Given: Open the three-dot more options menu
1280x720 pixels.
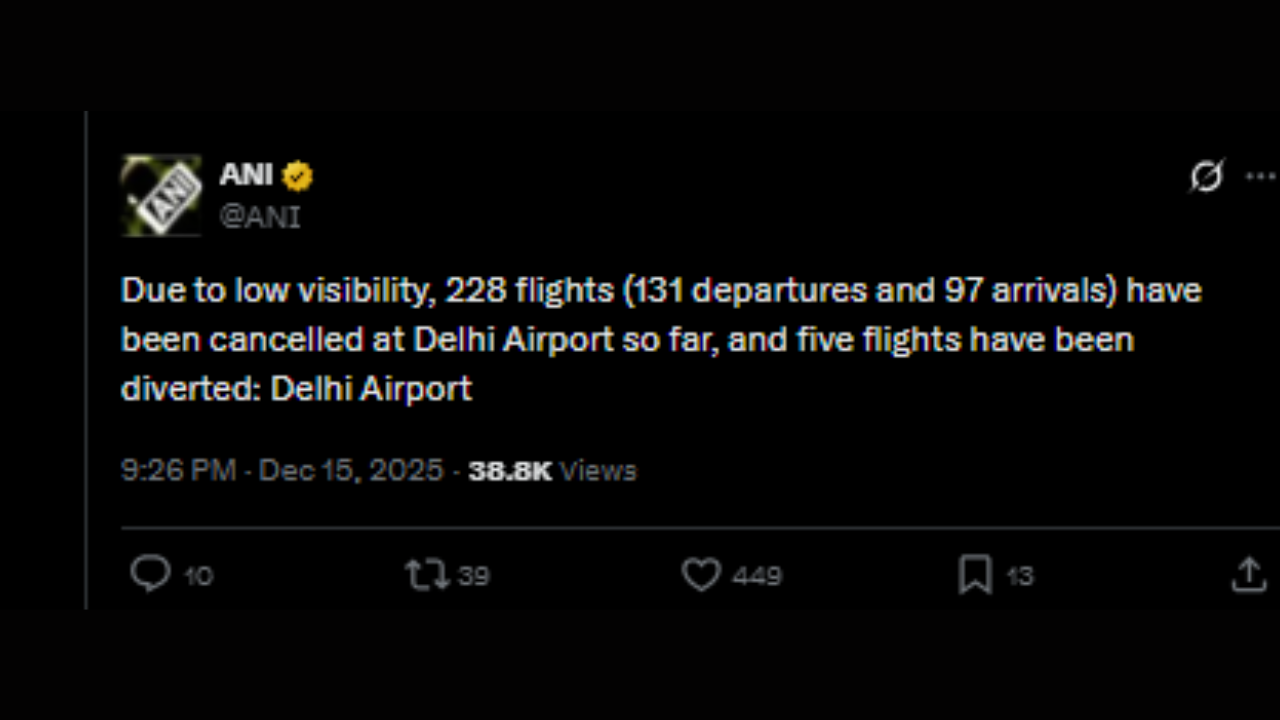Looking at the screenshot, I should [1259, 177].
